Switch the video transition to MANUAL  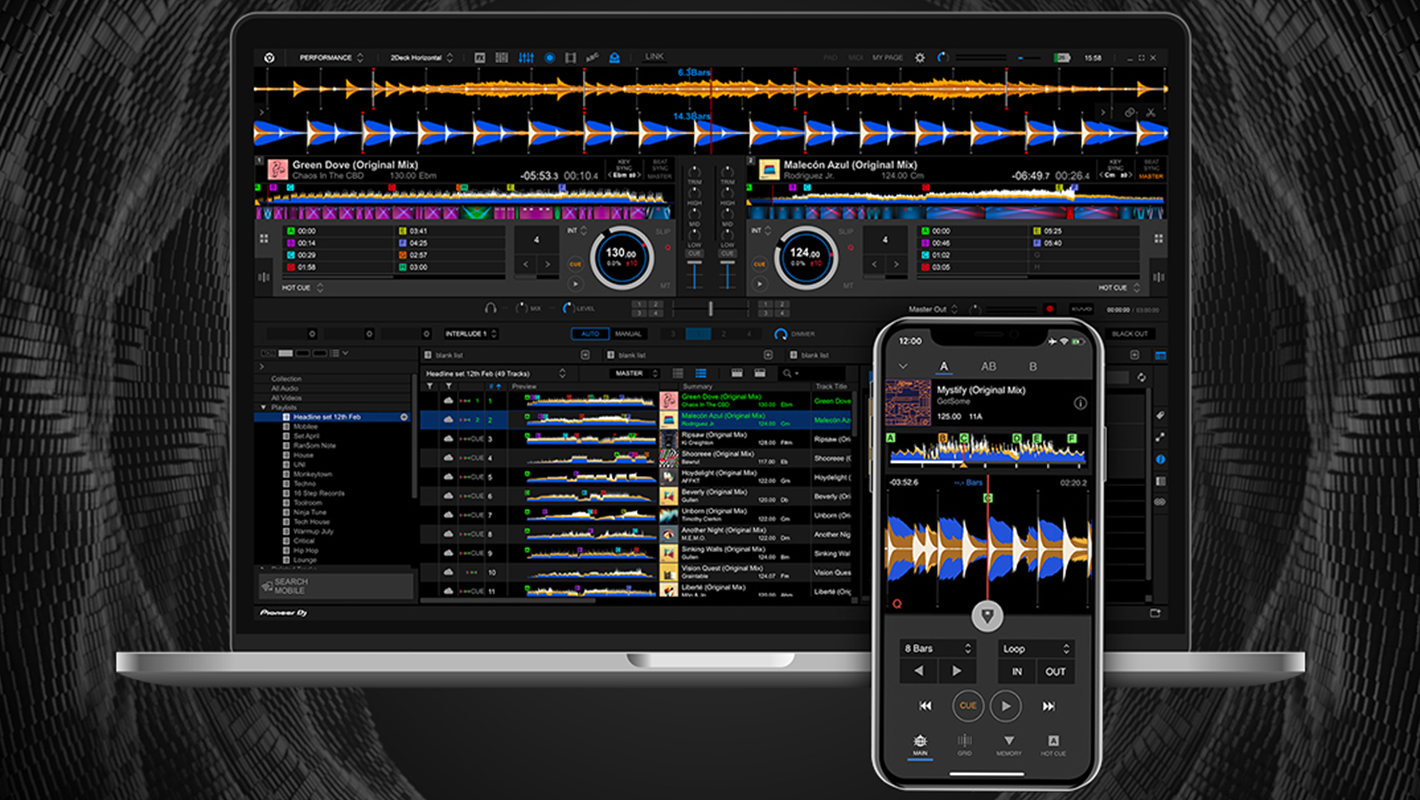(x=628, y=334)
